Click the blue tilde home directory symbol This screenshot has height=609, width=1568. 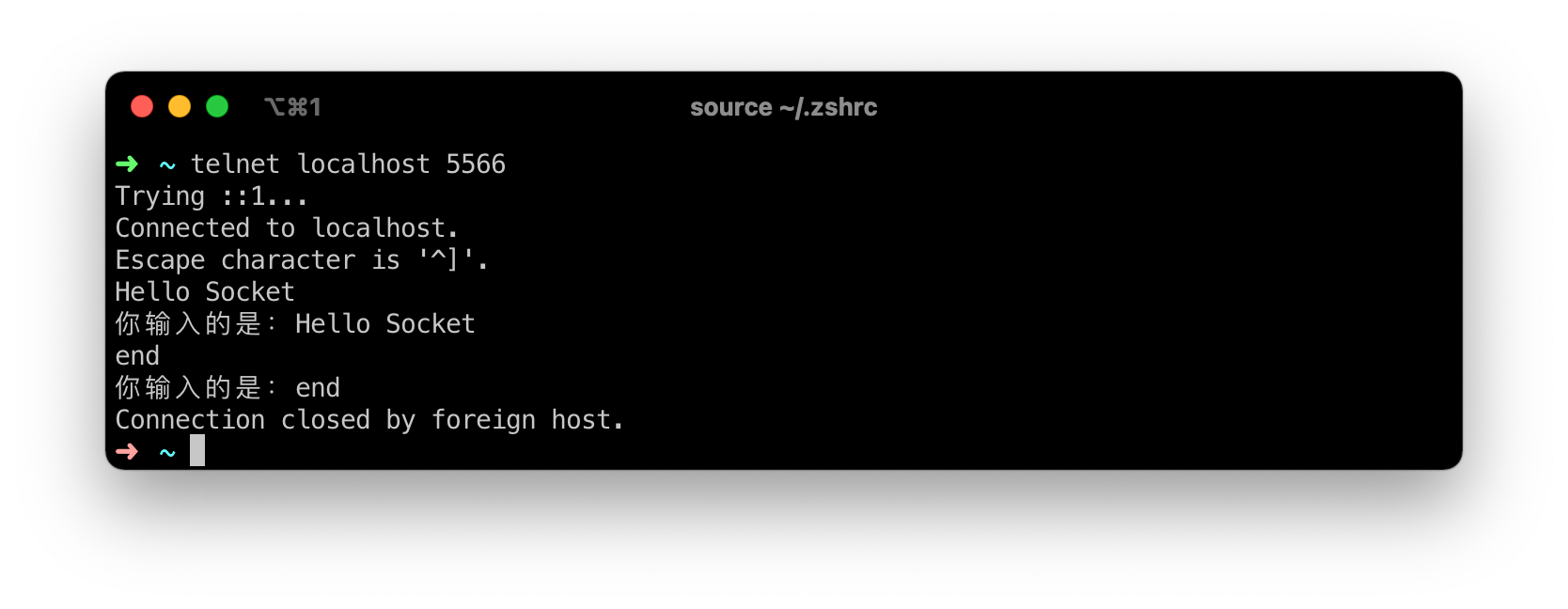point(165,164)
